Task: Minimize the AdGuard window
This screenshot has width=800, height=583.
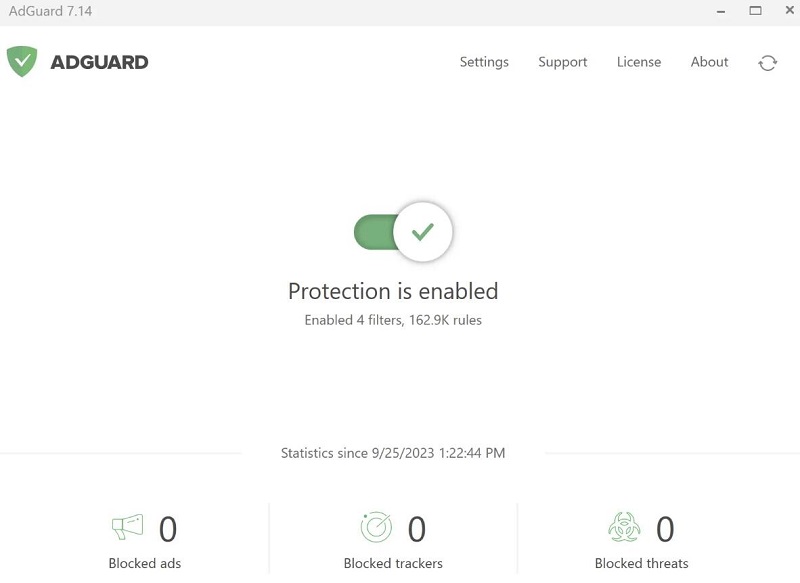Action: (x=721, y=11)
